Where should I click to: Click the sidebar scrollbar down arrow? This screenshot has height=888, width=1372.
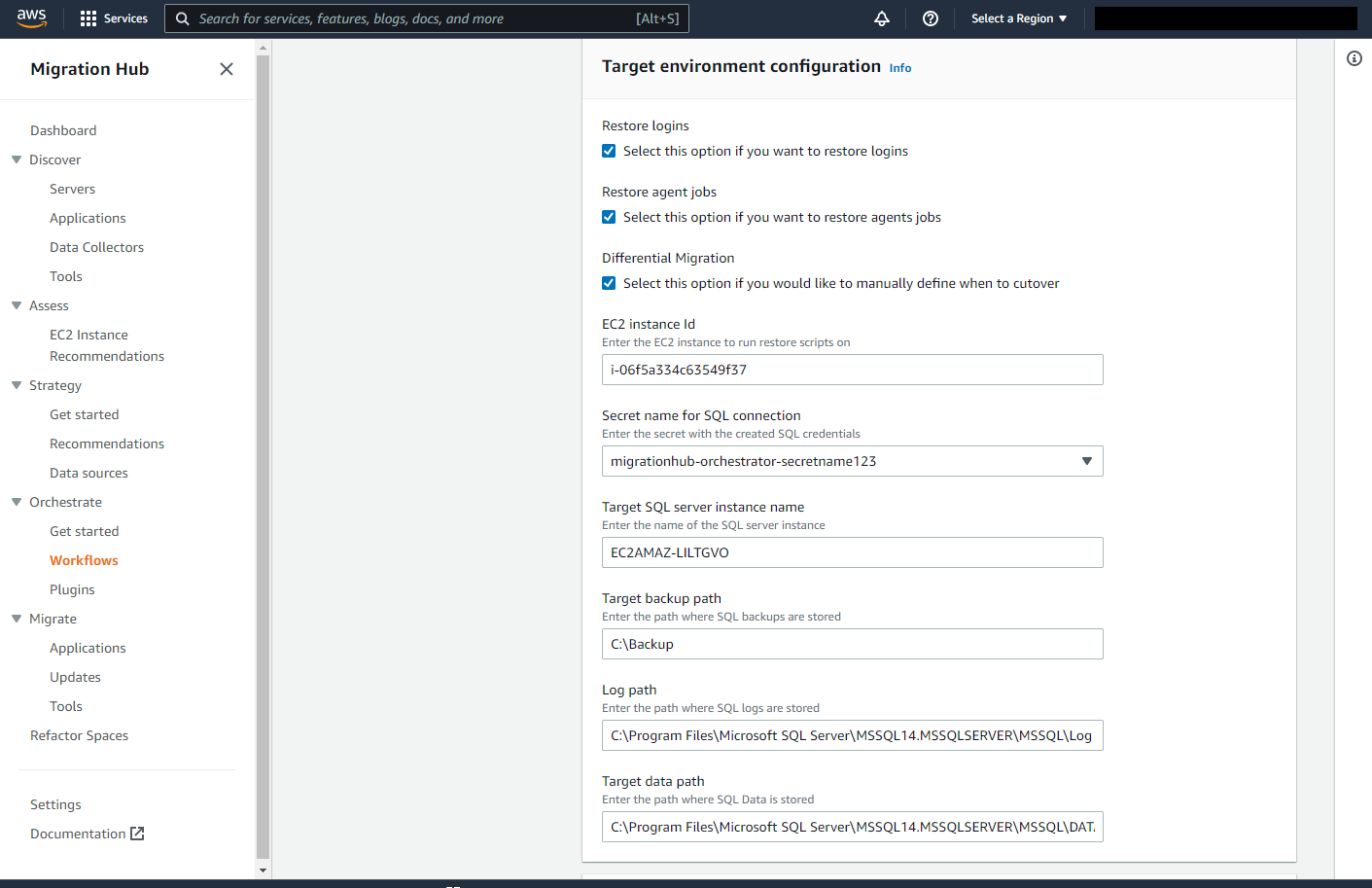(x=264, y=870)
